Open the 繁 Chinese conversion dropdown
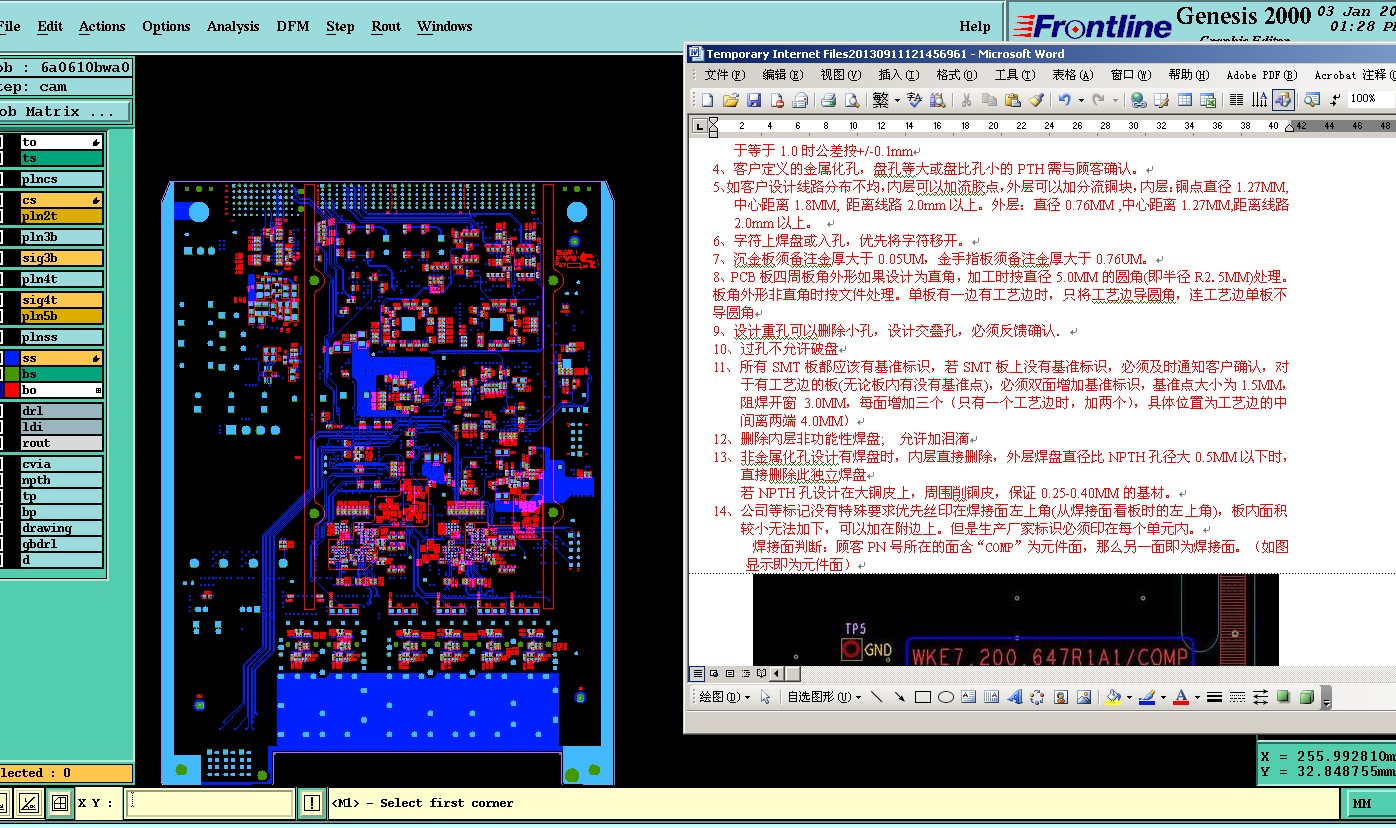This screenshot has width=1396, height=828. 897,99
